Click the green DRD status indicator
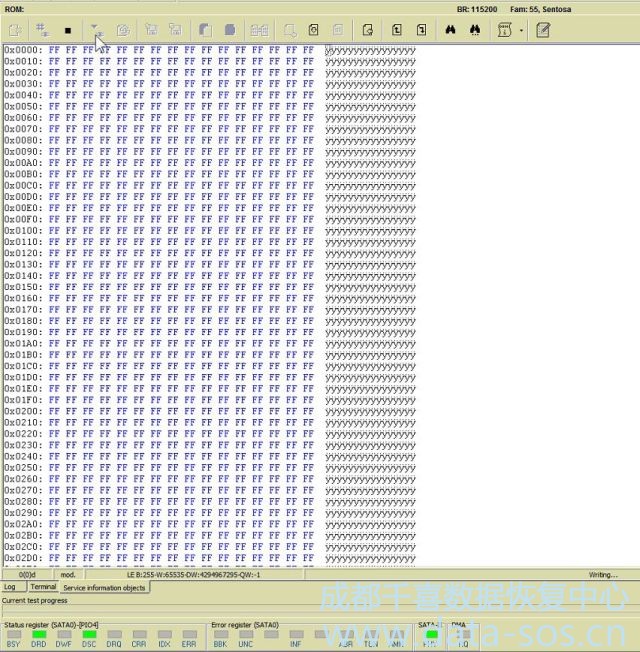This screenshot has width=640, height=652. [x=39, y=635]
